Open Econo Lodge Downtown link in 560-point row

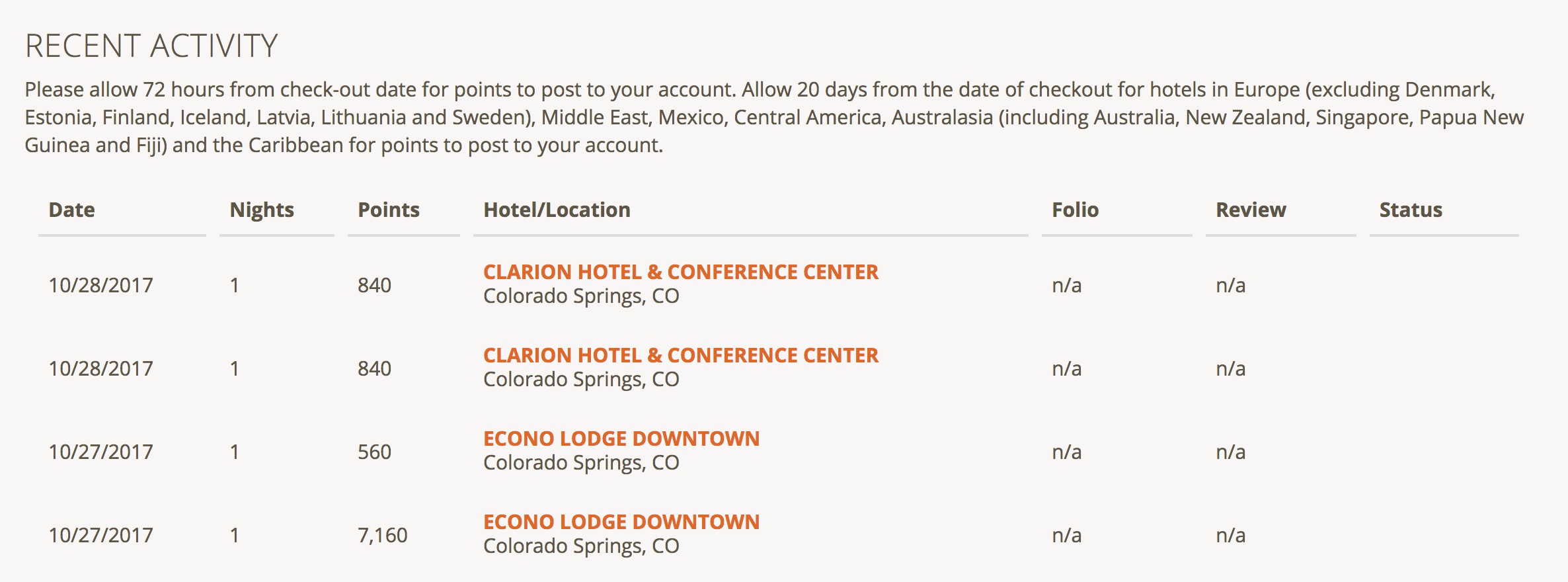click(621, 438)
